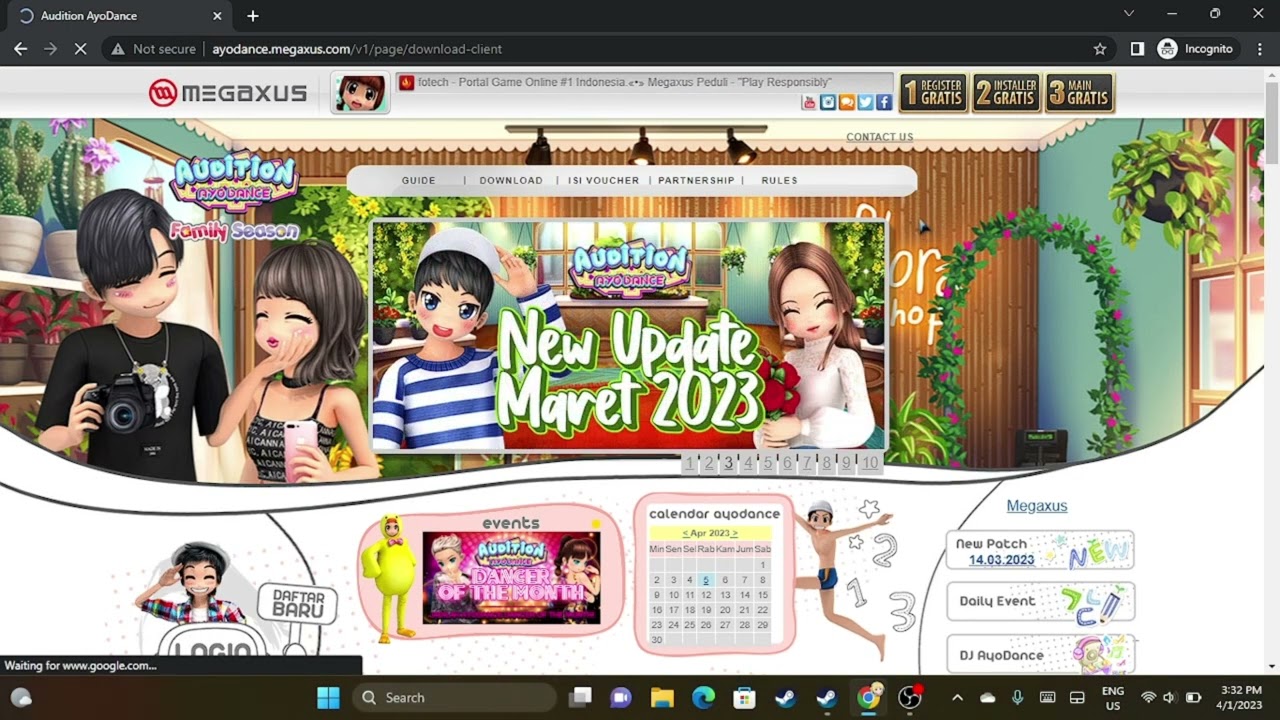The image size is (1280, 720).
Task: Open the Dancer of the Month event image
Action: click(511, 578)
